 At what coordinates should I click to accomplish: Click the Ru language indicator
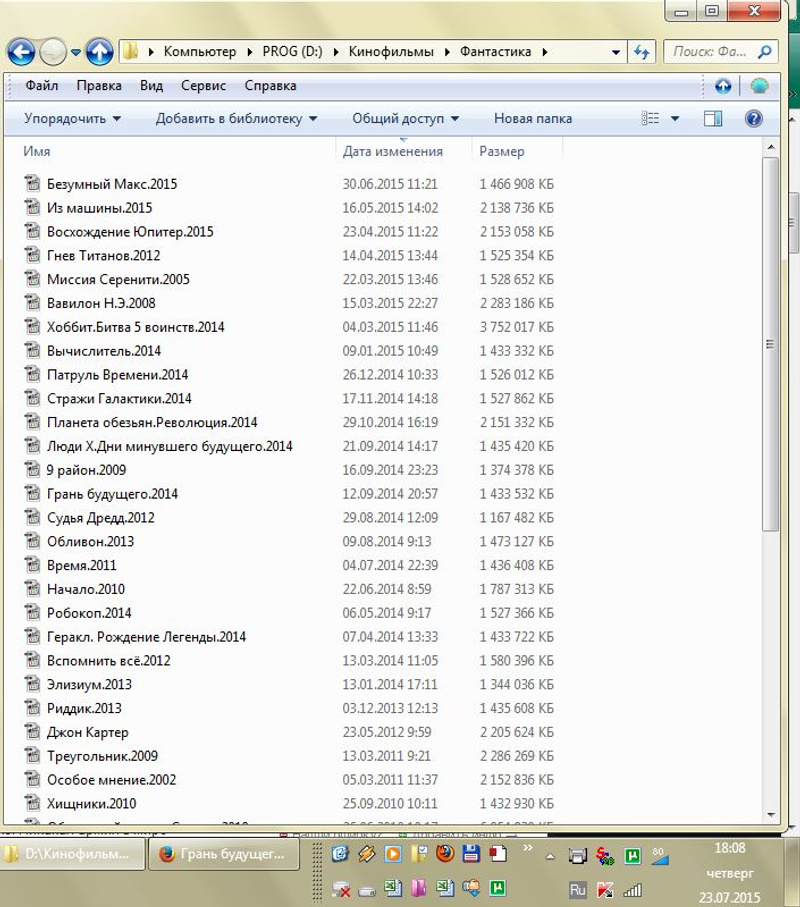click(x=577, y=889)
